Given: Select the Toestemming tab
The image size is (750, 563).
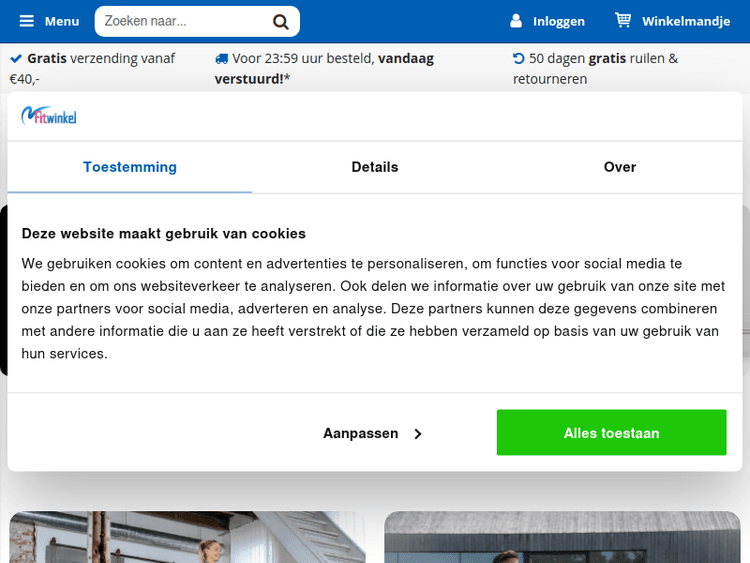Looking at the screenshot, I should pos(130,167).
